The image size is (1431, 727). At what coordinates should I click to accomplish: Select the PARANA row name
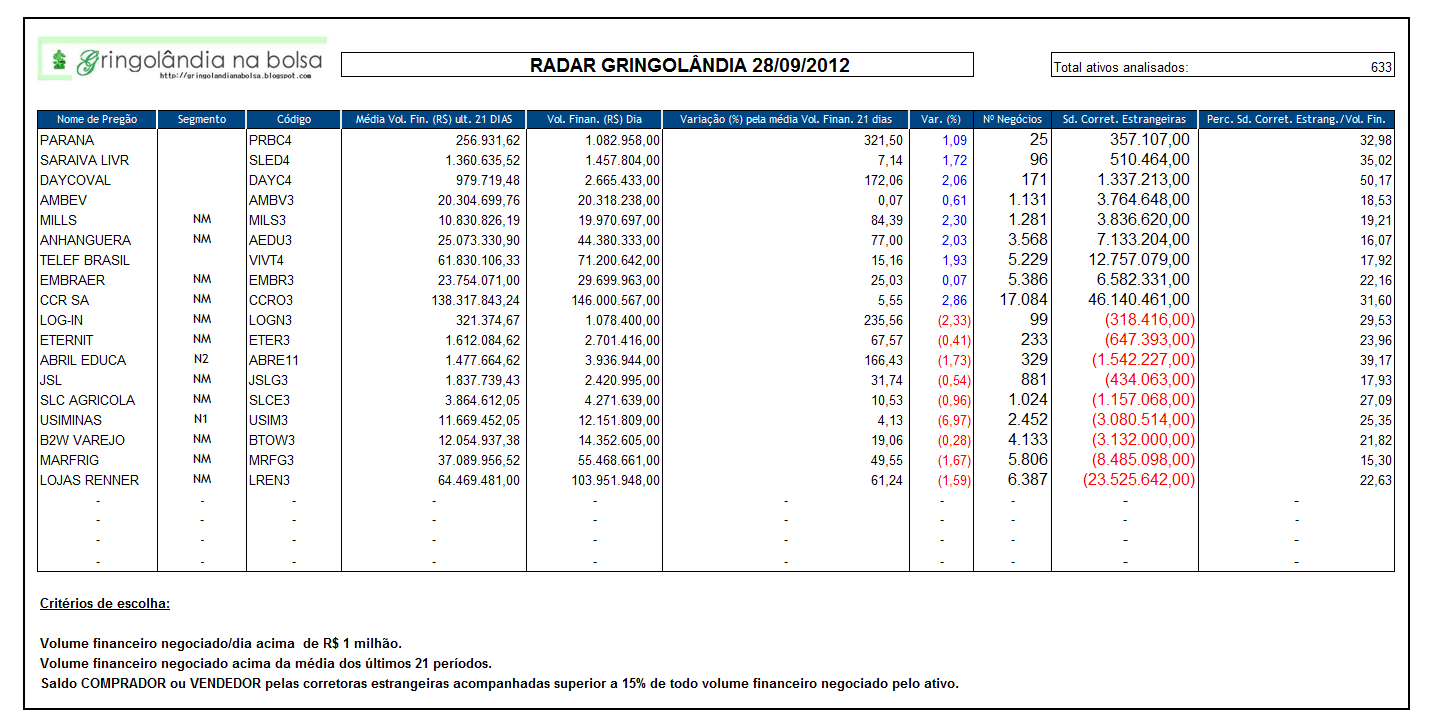67,140
